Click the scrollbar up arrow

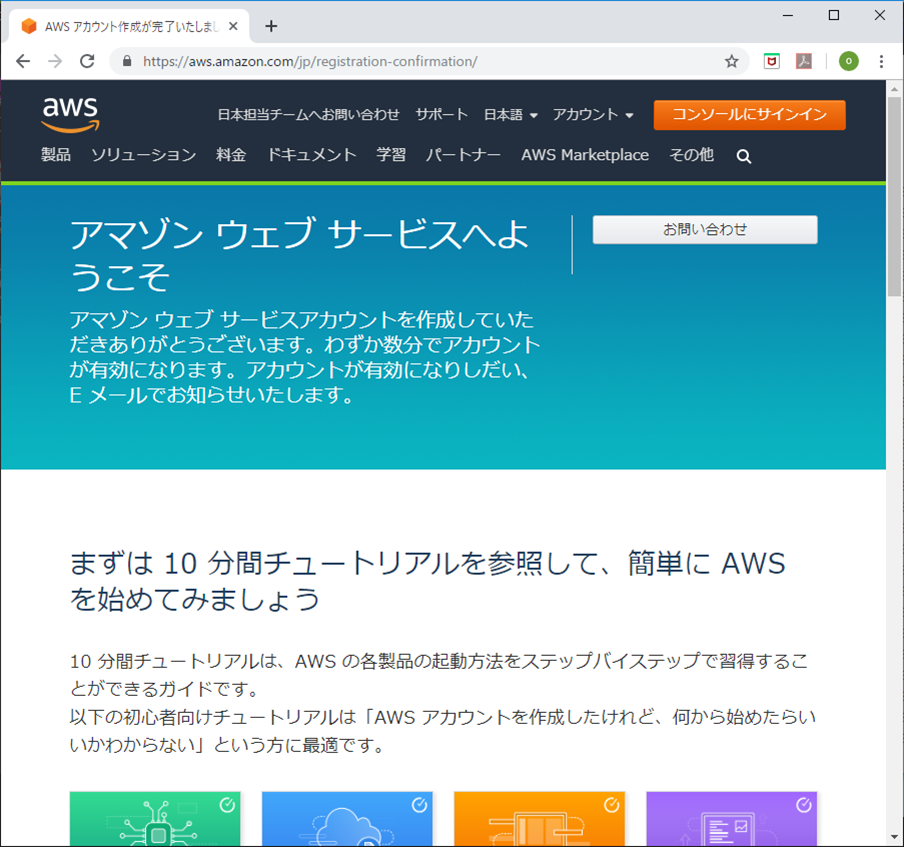894,89
